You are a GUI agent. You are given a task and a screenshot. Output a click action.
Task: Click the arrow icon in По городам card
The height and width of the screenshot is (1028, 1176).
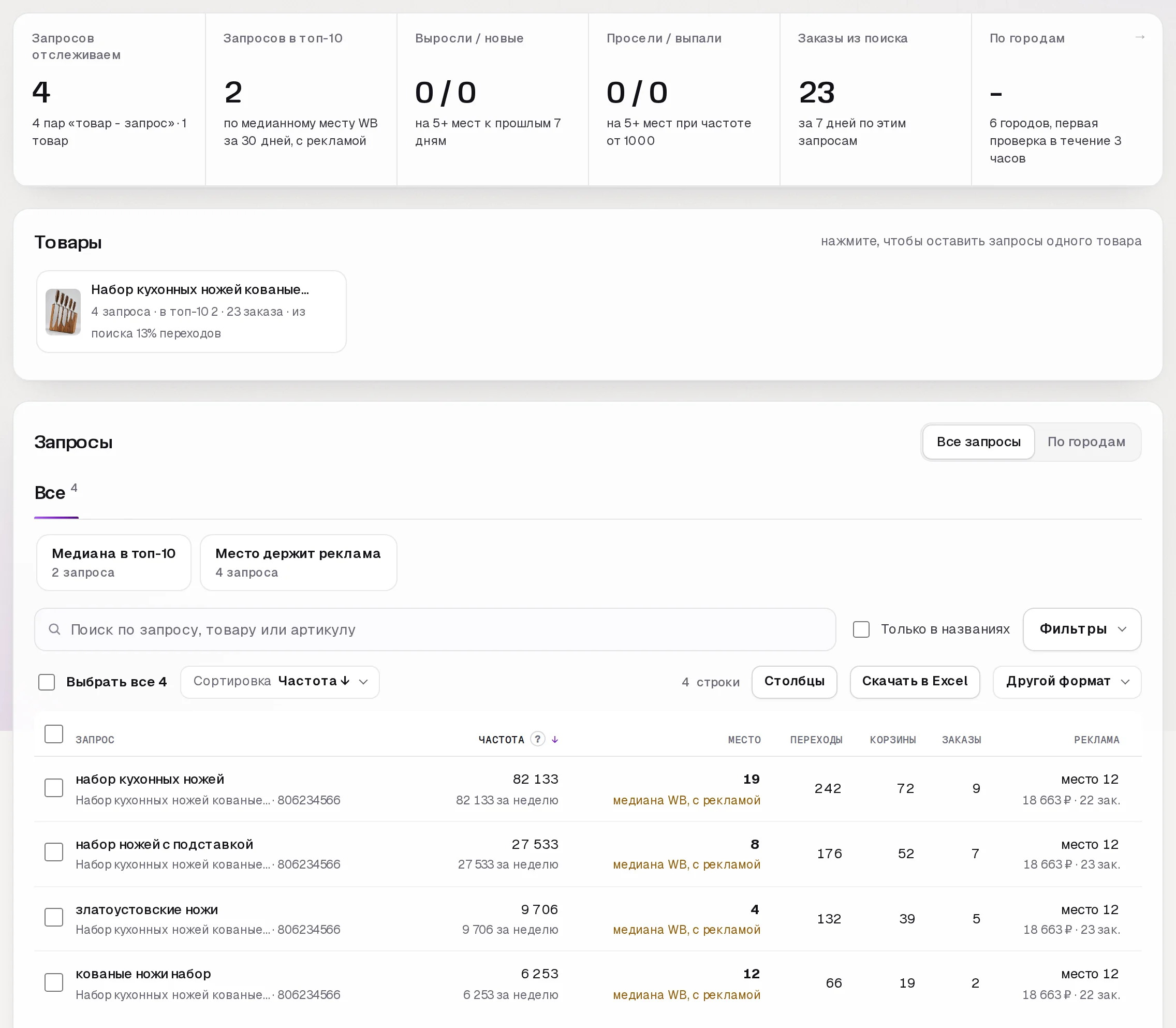1139,37
